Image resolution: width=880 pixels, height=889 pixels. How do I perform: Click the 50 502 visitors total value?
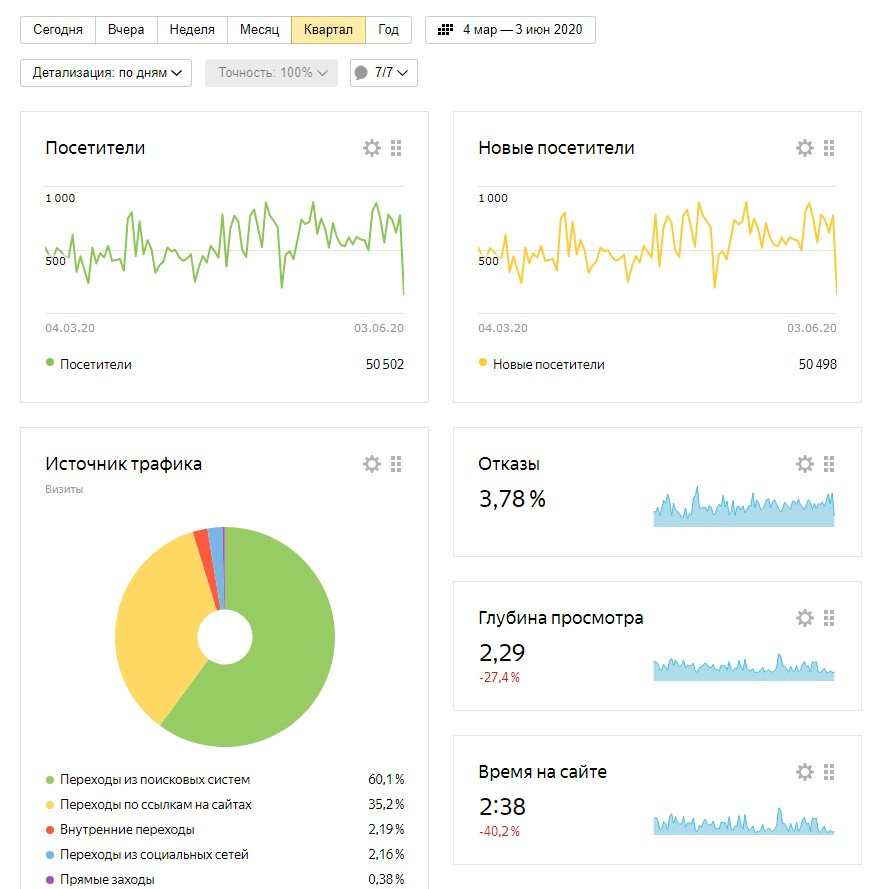point(385,364)
